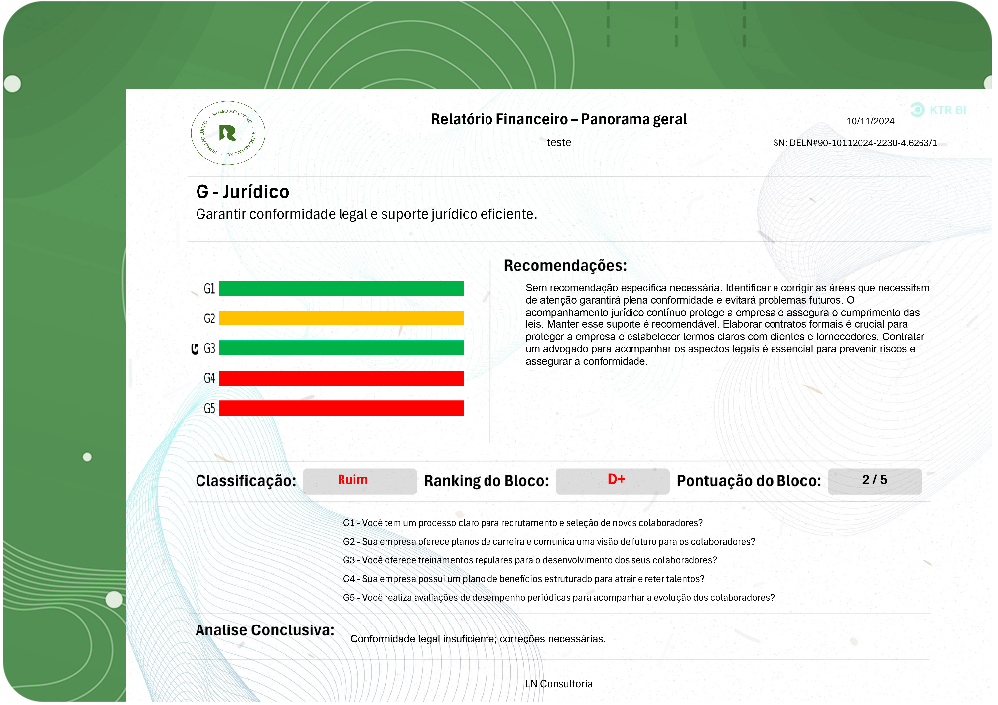This screenshot has height=705, width=998.
Task: Click the G3 question about treinamentos regulares
Action: click(x=530, y=561)
